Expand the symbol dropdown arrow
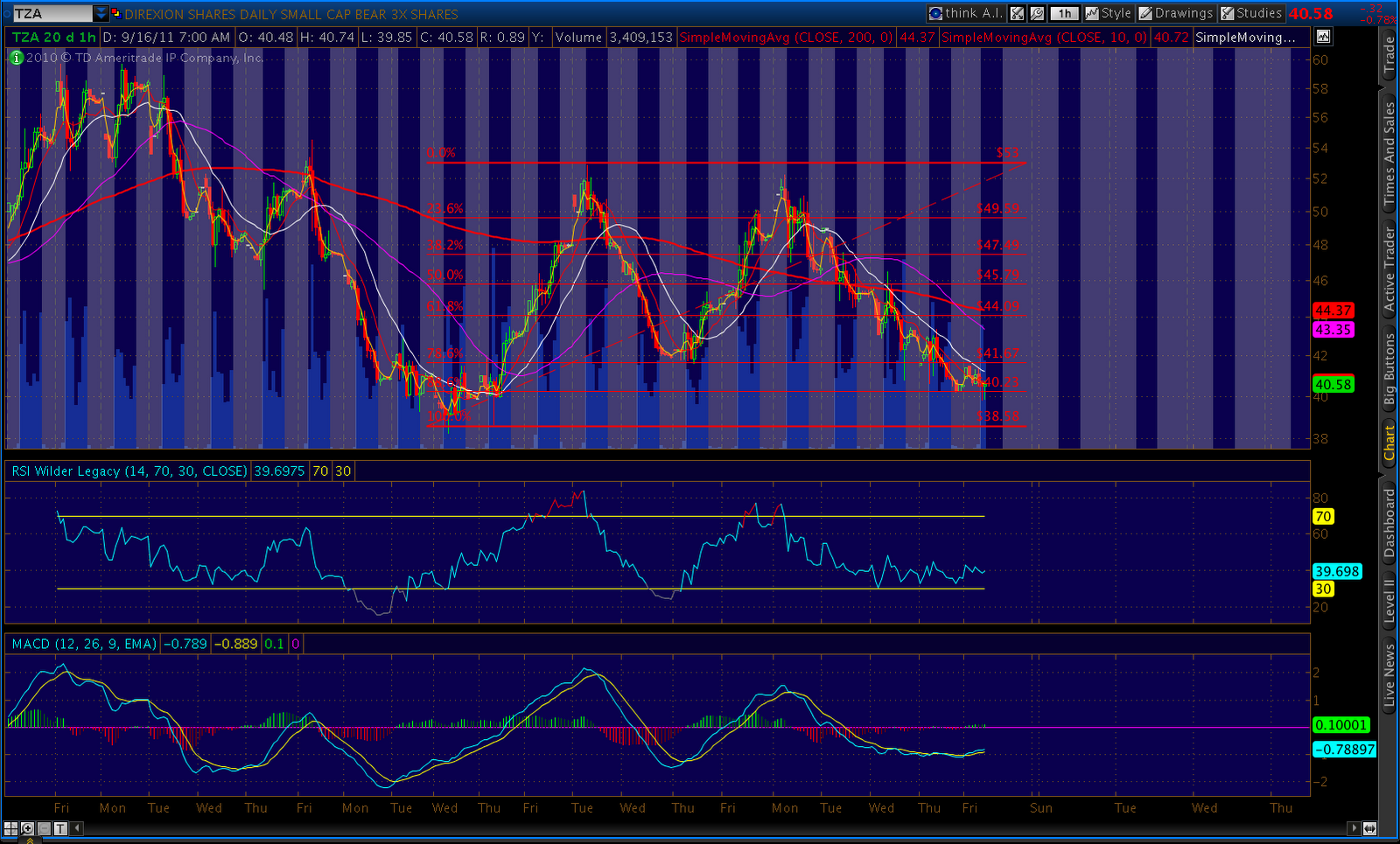Screen dimensions: 1400x844 coord(101,13)
